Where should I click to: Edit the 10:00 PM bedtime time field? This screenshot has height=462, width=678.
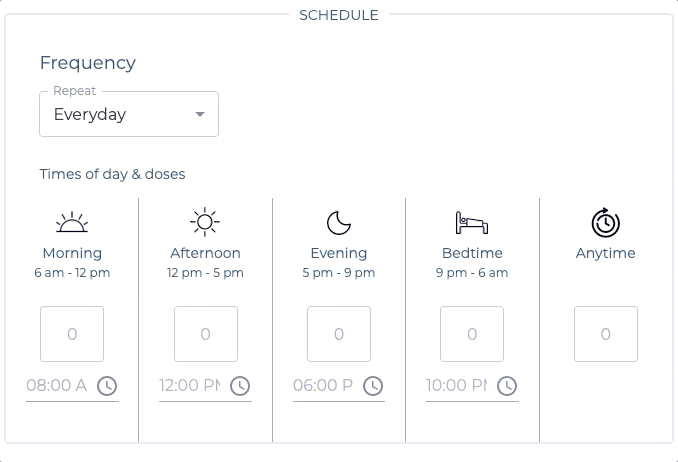pos(457,386)
